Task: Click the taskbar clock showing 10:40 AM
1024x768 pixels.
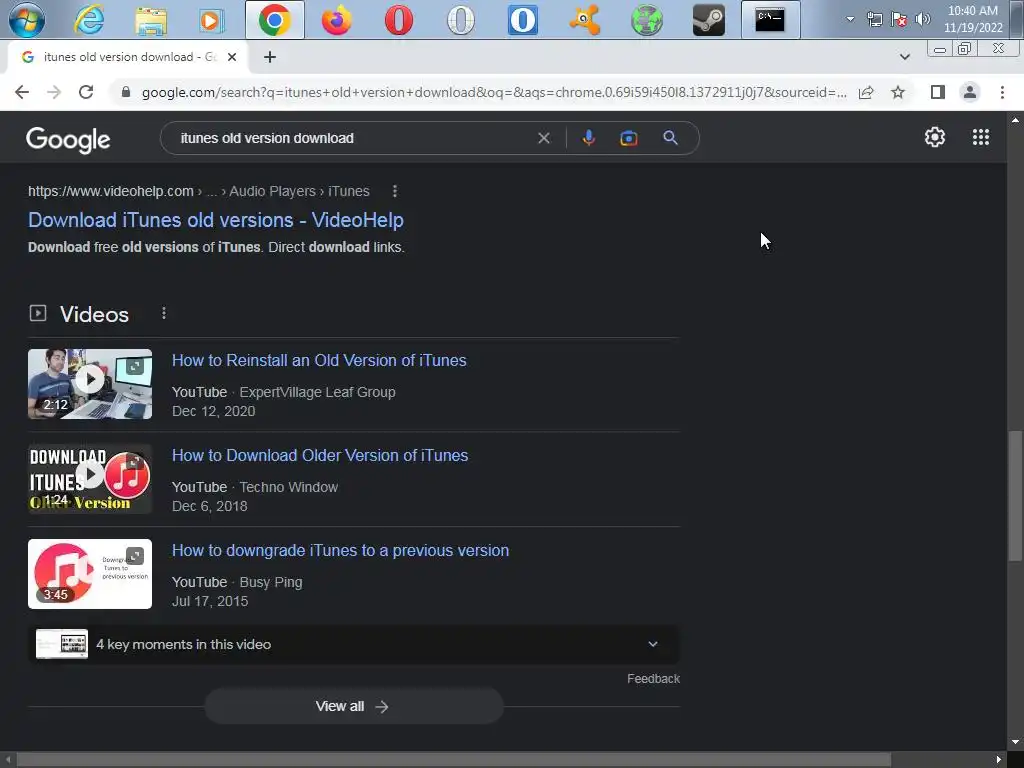Action: [x=973, y=19]
